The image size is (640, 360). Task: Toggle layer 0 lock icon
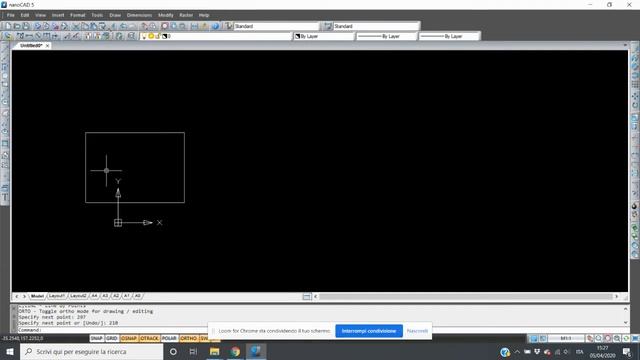pyautogui.click(x=158, y=36)
